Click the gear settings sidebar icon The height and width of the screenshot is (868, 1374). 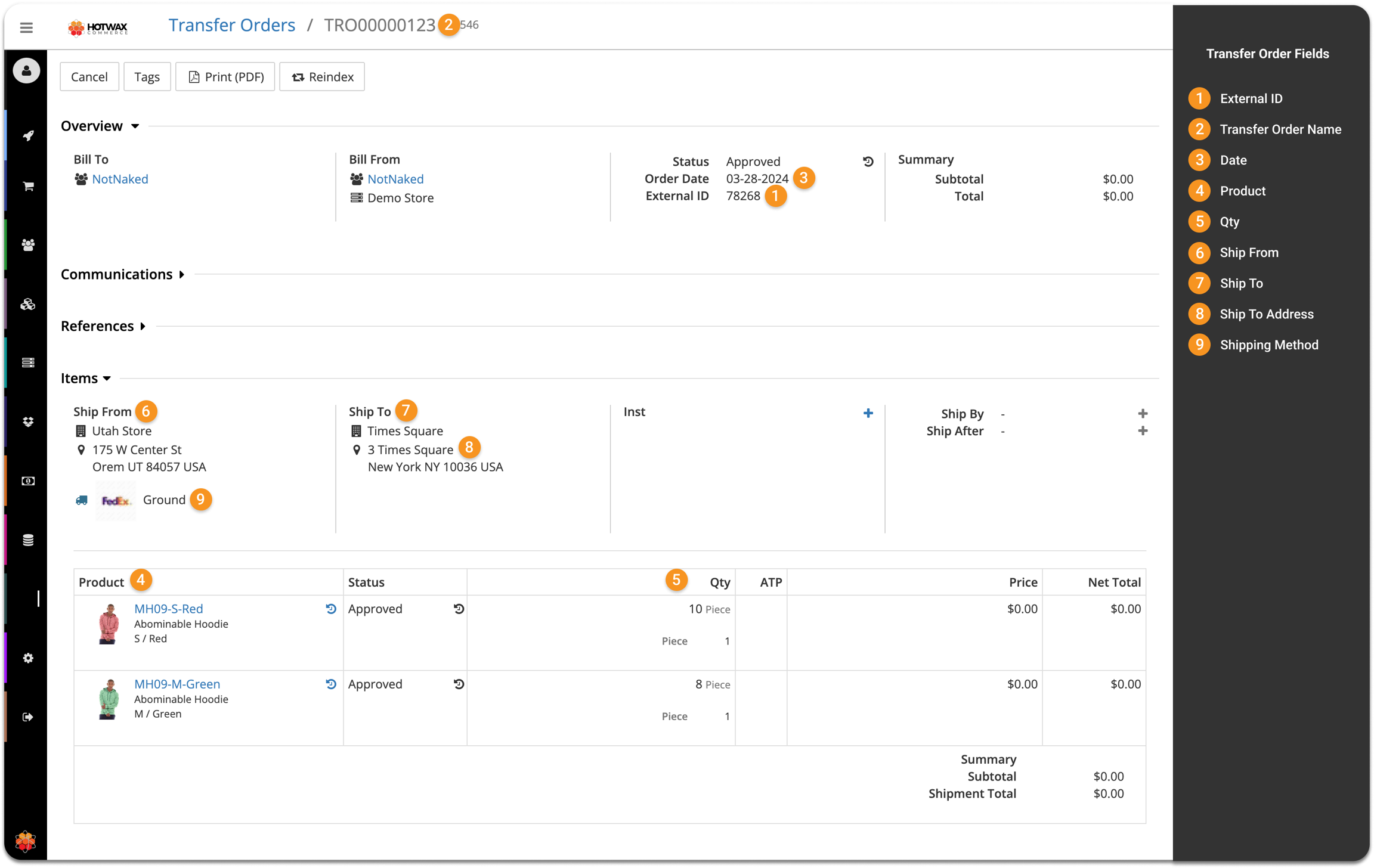click(28, 658)
